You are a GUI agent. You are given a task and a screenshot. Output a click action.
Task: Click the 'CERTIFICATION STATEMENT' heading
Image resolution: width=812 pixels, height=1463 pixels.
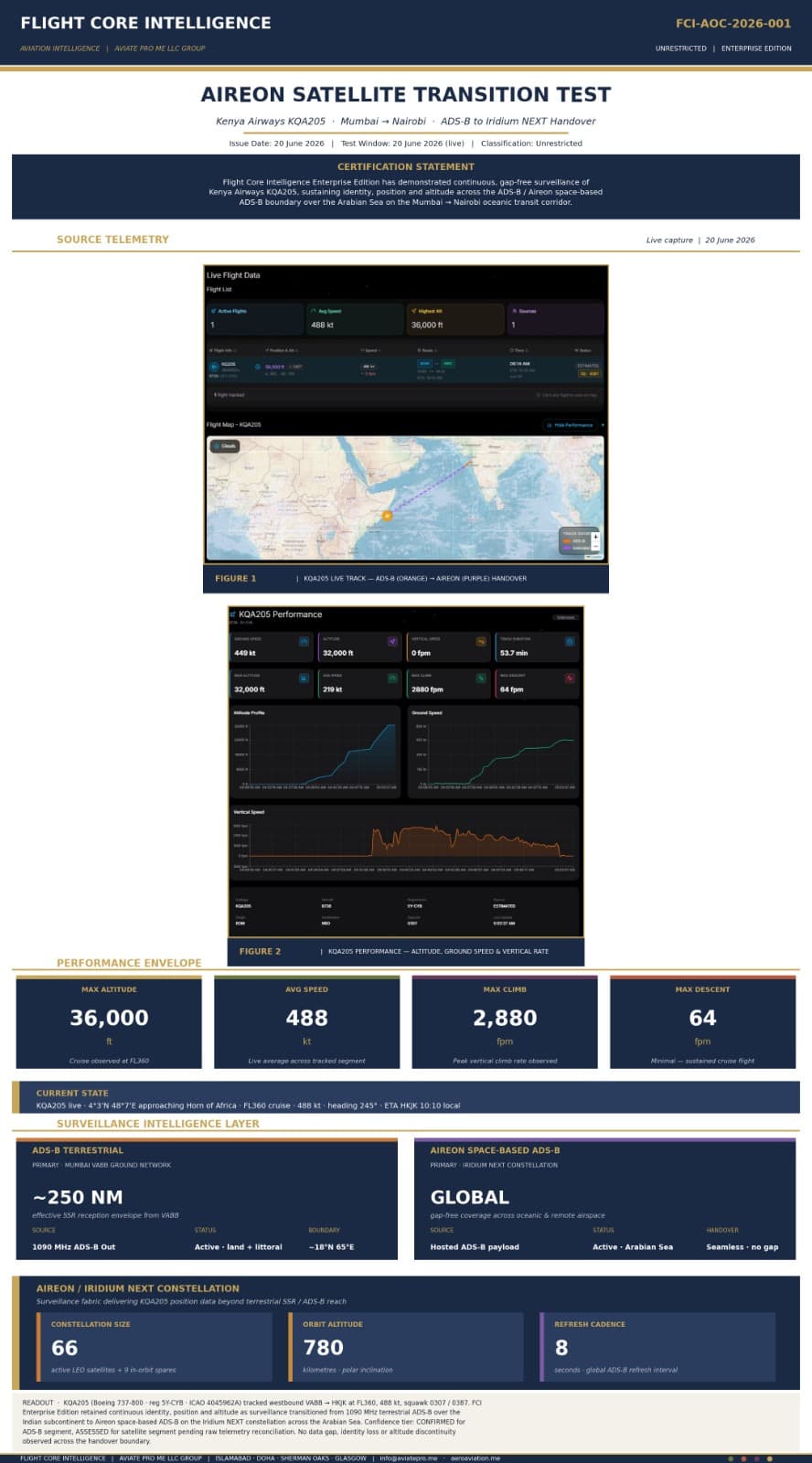click(x=406, y=166)
